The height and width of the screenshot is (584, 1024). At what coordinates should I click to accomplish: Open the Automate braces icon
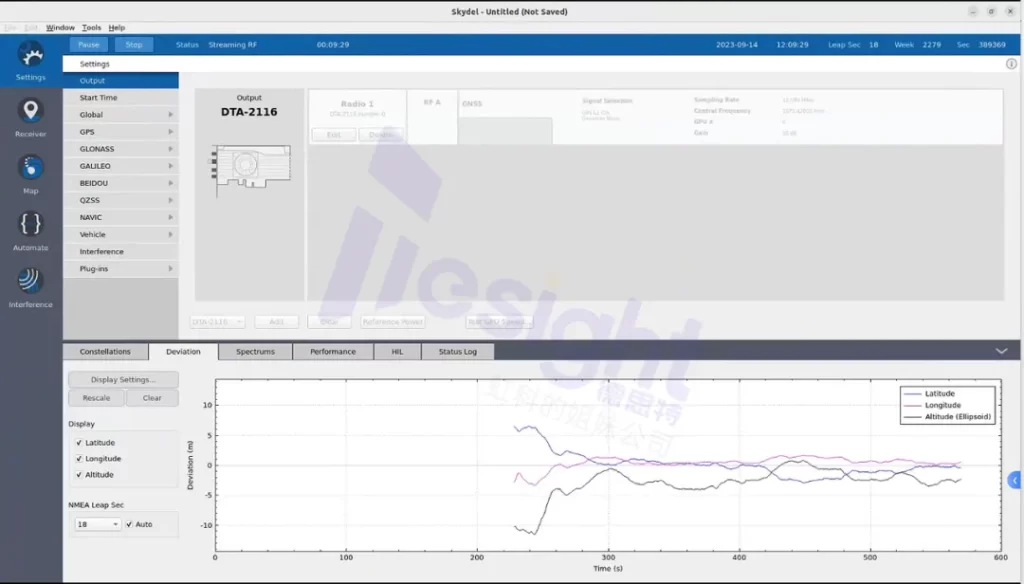30,225
